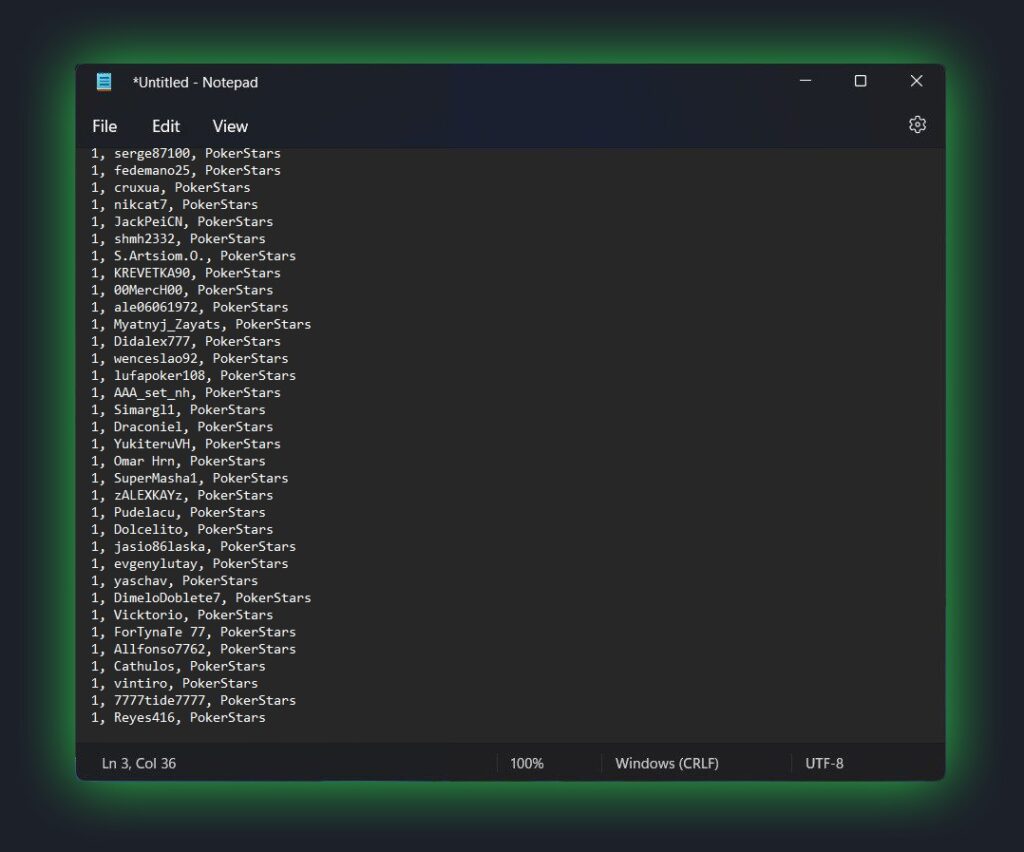This screenshot has width=1024, height=852.
Task: Click the 100% zoom level in status bar
Action: click(527, 763)
